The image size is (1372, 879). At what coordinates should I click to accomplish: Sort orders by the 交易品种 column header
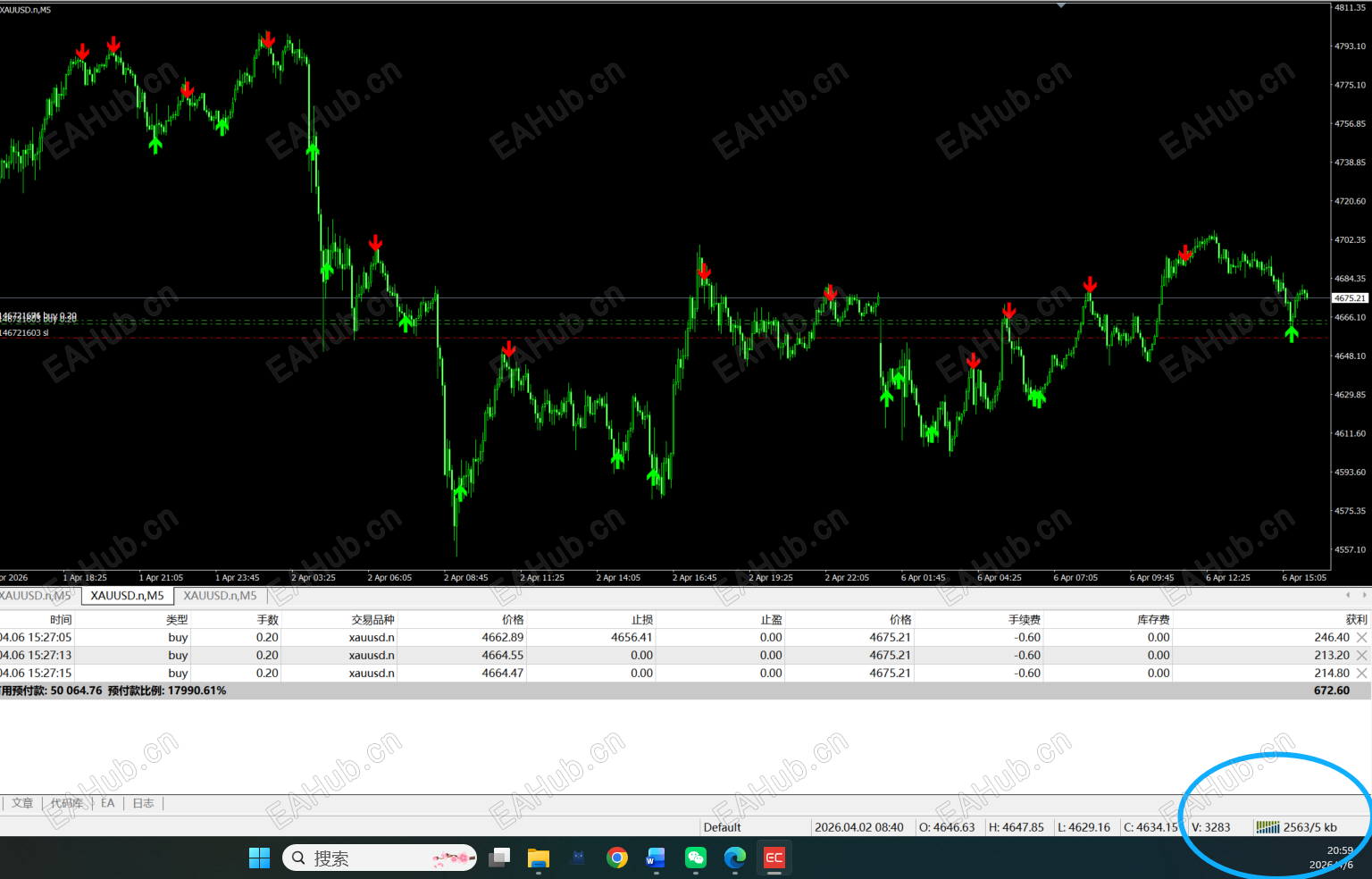tap(372, 619)
